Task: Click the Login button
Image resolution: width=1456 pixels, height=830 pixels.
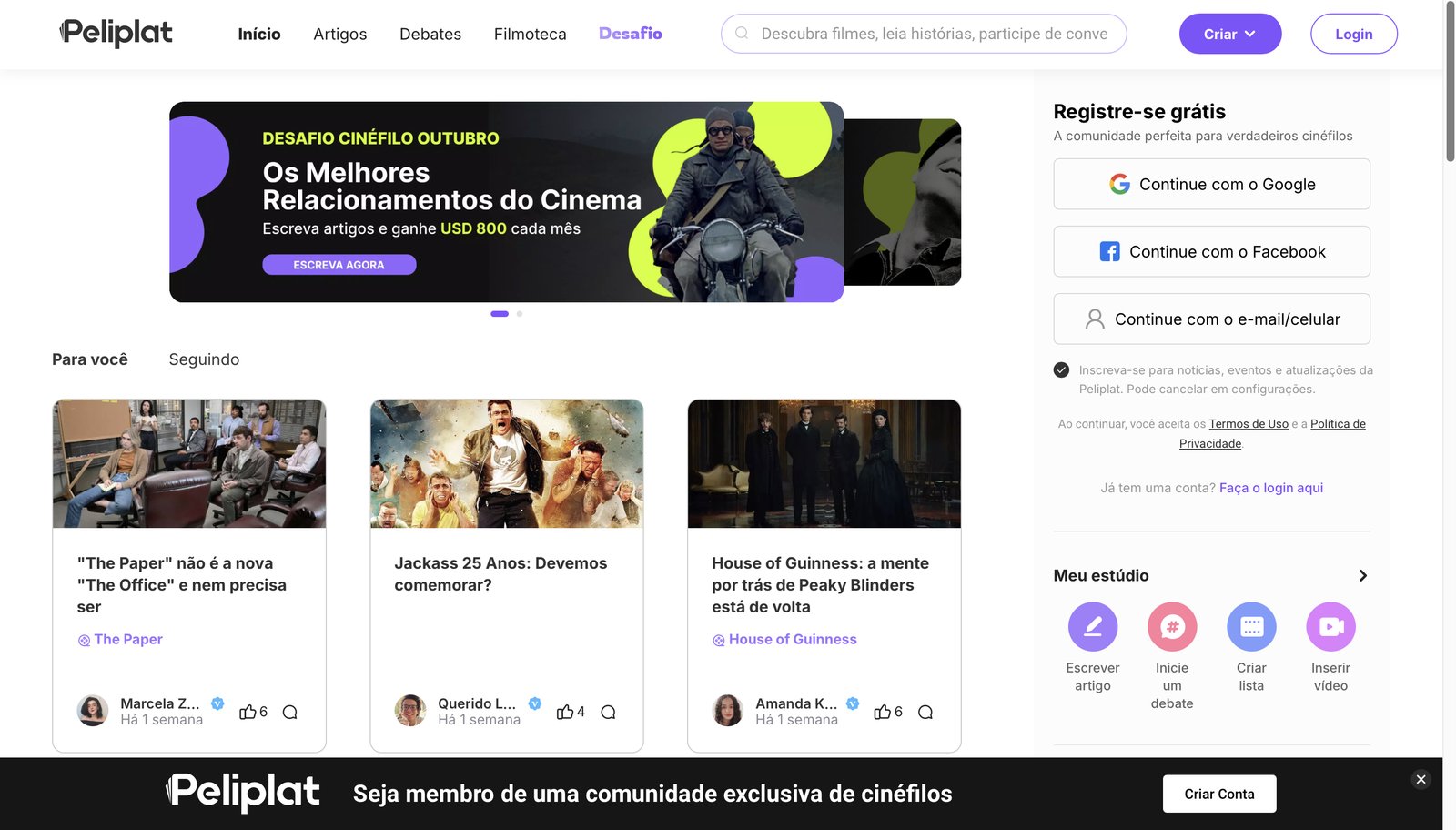Action: [x=1354, y=34]
